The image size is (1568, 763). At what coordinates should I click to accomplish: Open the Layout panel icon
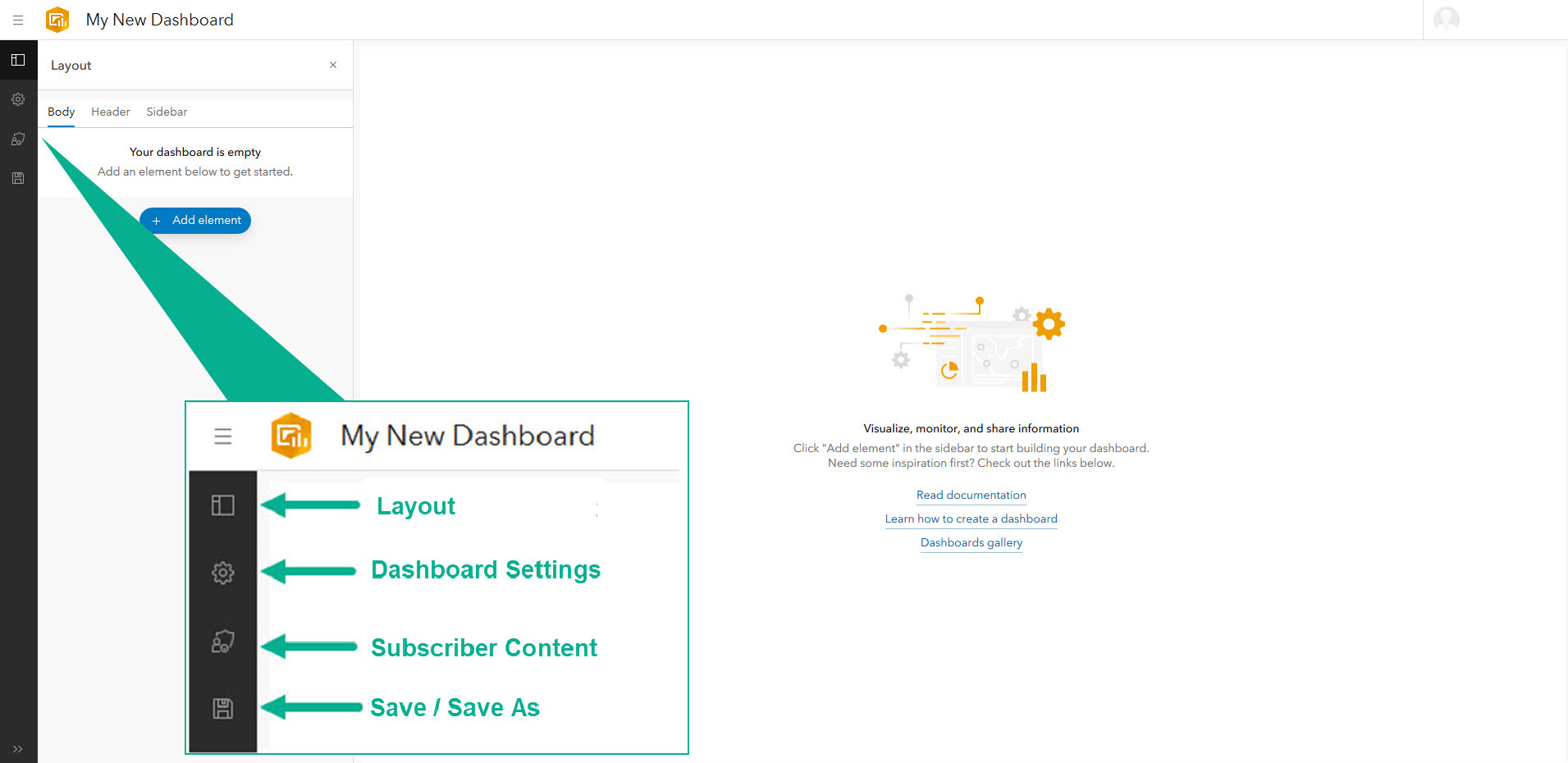point(18,60)
